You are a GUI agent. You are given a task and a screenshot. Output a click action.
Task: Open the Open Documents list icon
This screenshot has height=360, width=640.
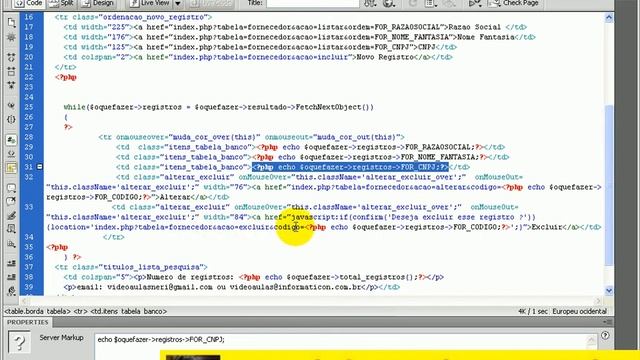(11, 22)
